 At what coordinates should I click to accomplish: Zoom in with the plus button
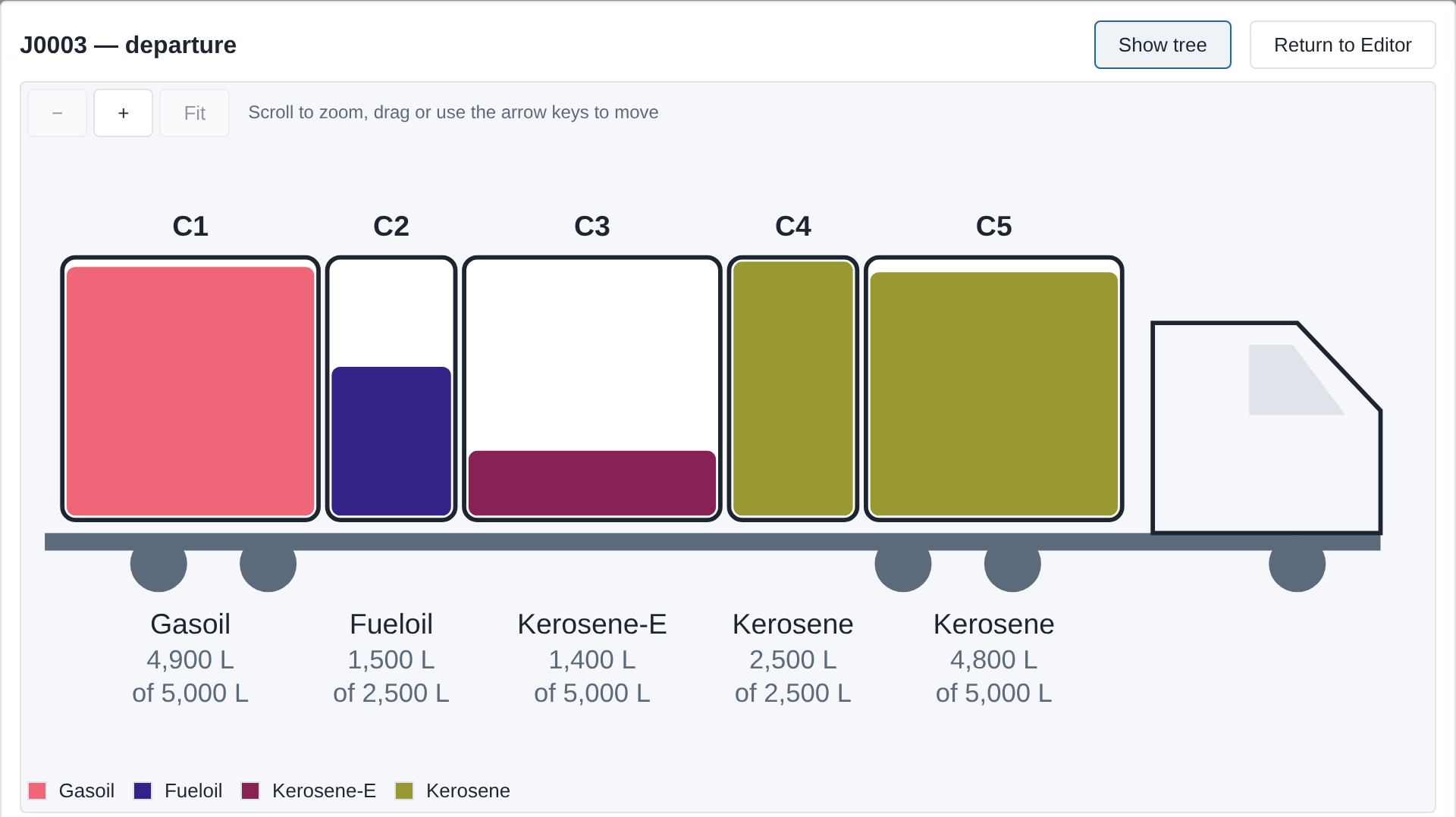(x=123, y=113)
